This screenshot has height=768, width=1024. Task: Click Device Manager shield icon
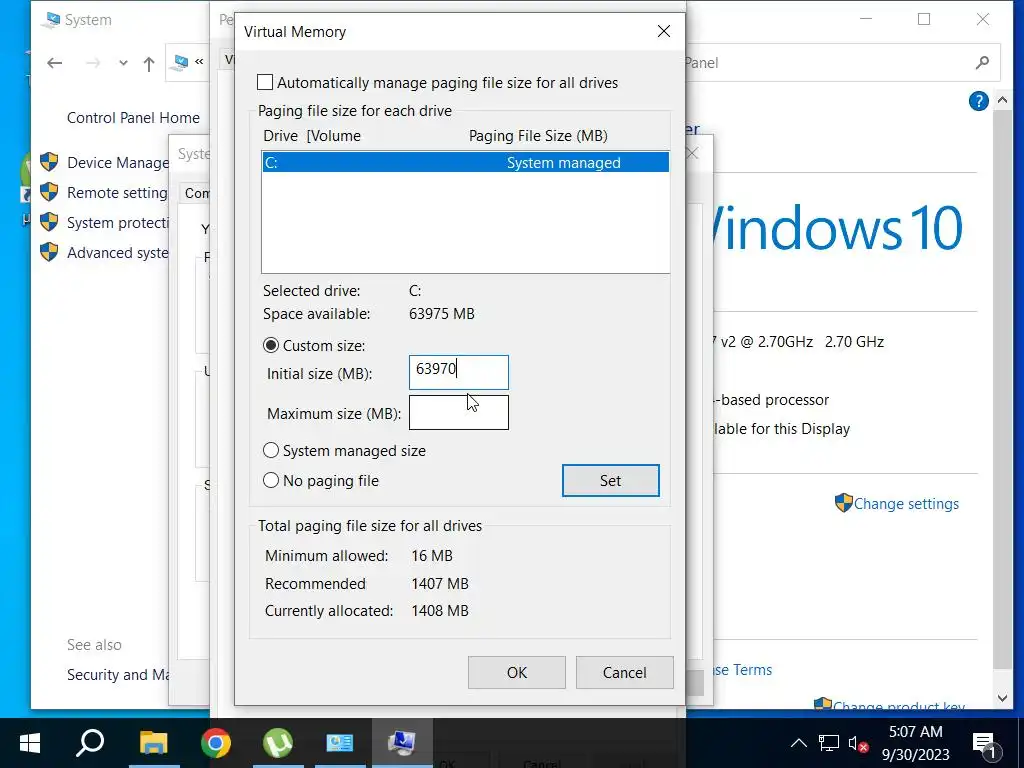(x=49, y=162)
